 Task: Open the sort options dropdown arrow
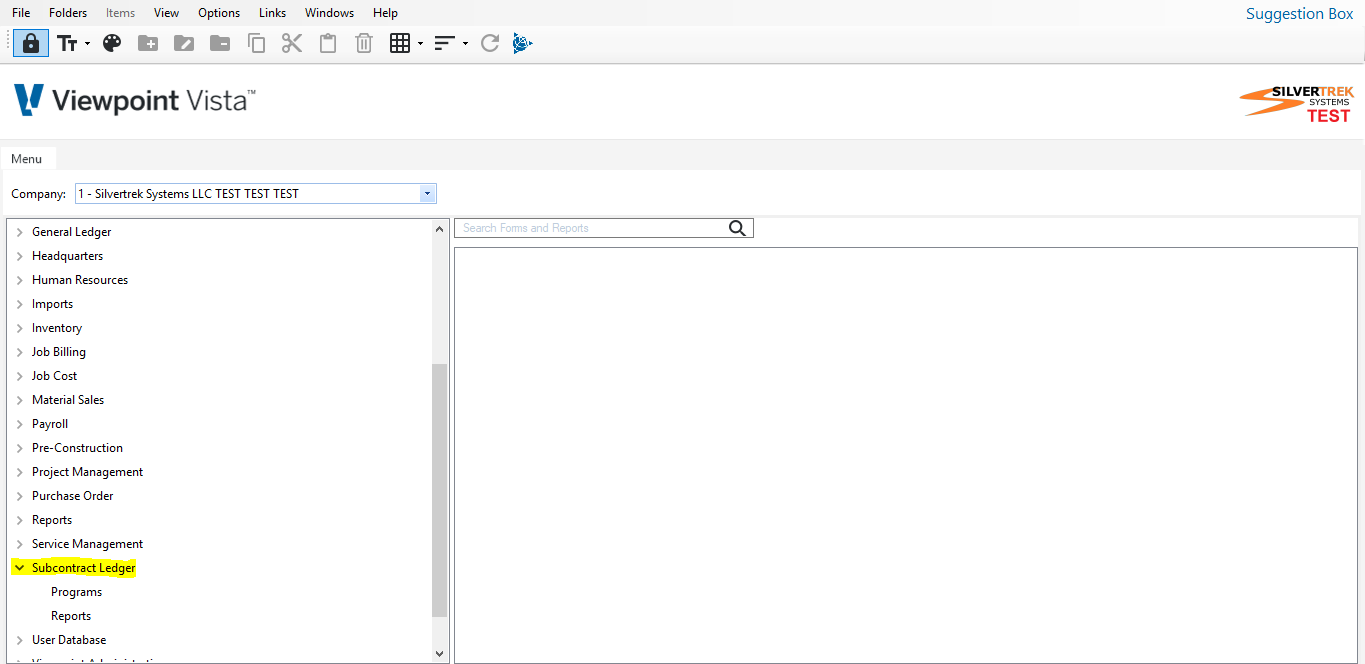pyautogui.click(x=465, y=44)
